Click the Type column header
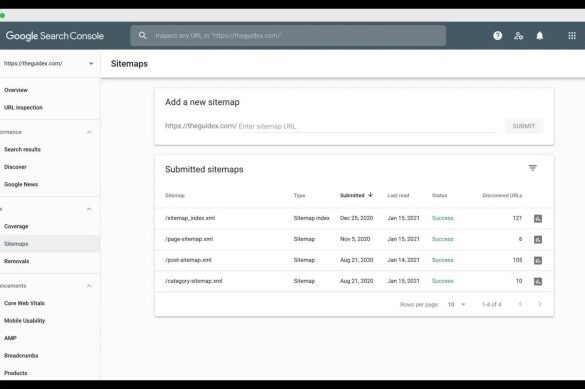Image resolution: width=585 pixels, height=389 pixels. coord(299,195)
